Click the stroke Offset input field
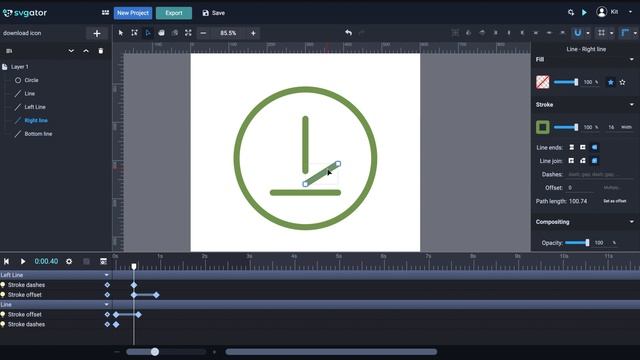The height and width of the screenshot is (360, 640). coord(580,188)
